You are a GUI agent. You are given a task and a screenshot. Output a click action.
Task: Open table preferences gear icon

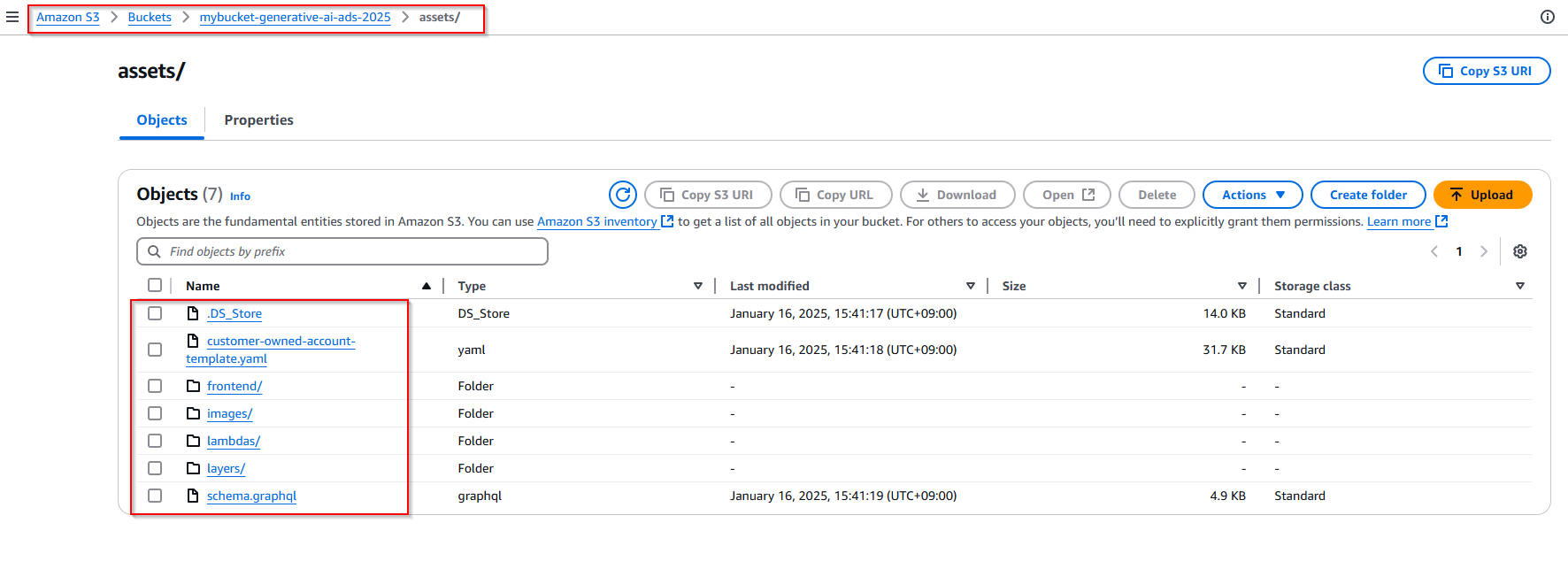click(x=1519, y=251)
